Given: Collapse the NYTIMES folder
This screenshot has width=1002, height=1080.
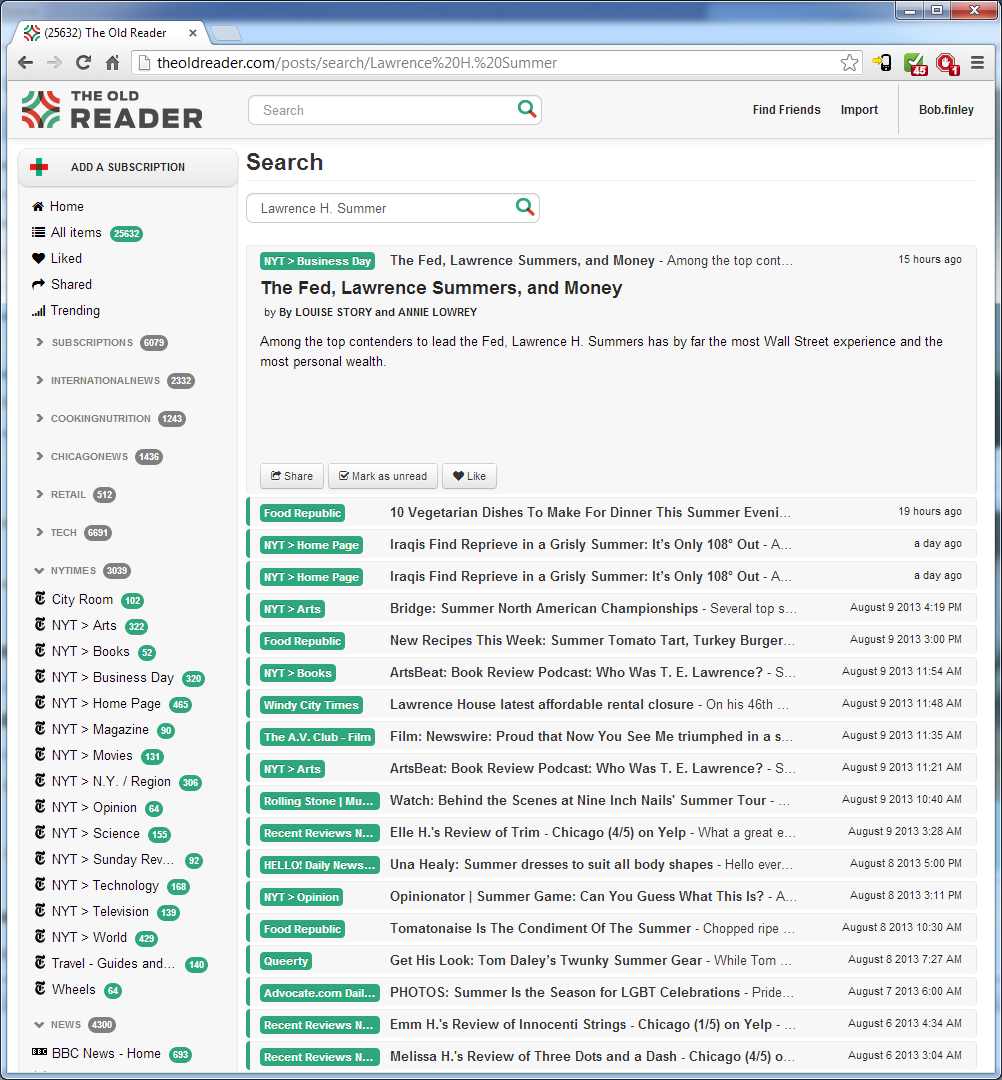Looking at the screenshot, I should [39, 570].
